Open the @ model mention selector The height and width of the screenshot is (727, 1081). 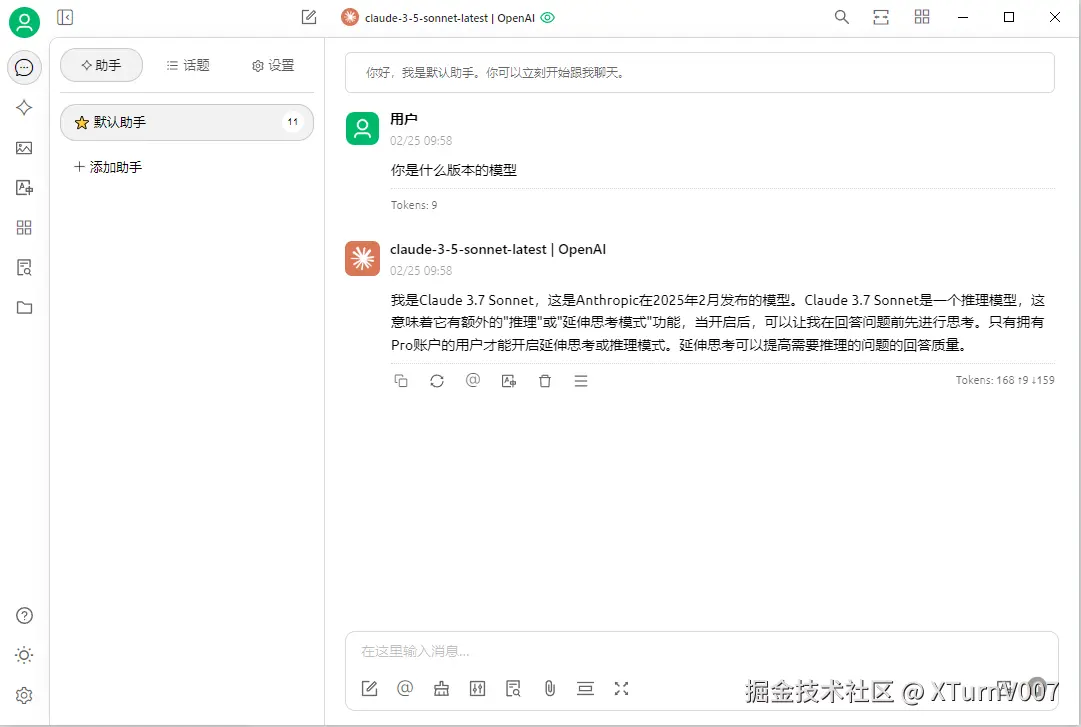[x=405, y=688]
